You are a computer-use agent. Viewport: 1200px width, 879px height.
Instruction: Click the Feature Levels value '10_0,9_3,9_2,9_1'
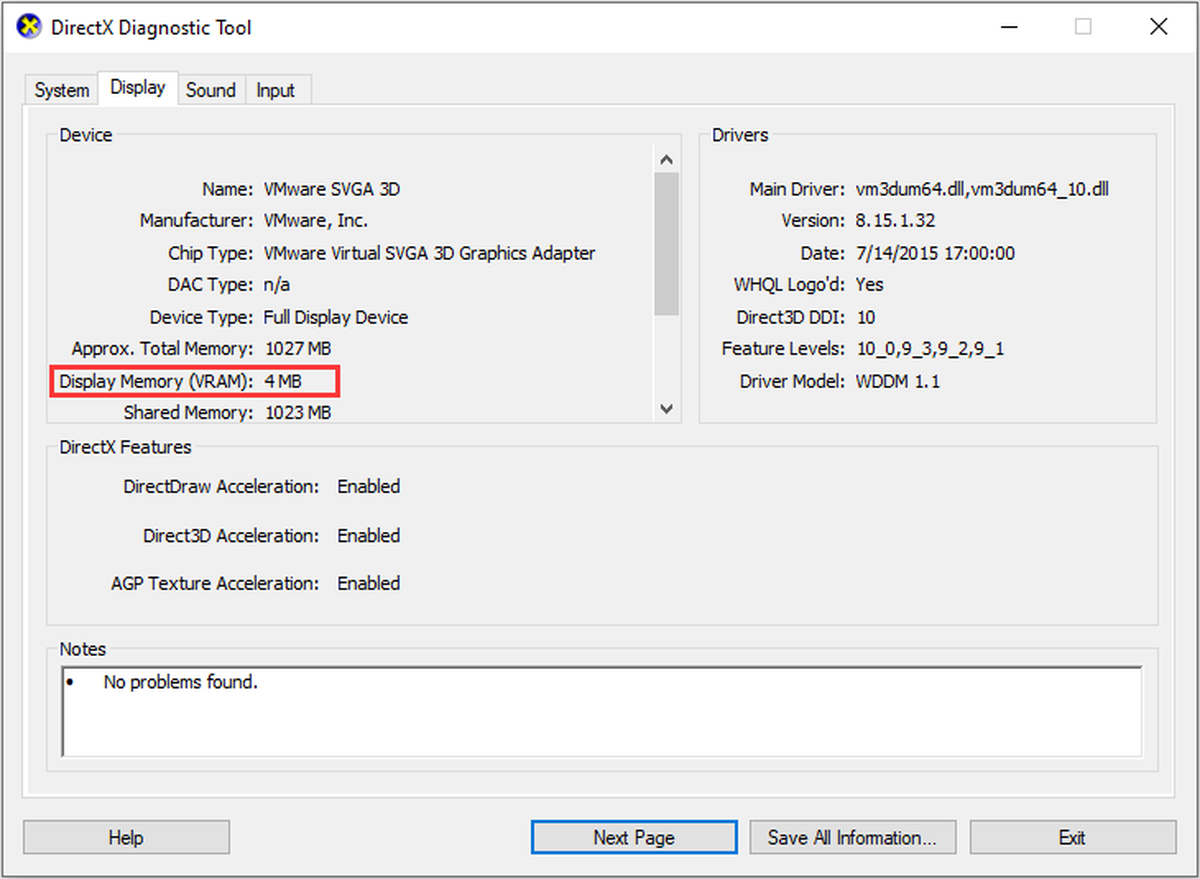pos(930,349)
